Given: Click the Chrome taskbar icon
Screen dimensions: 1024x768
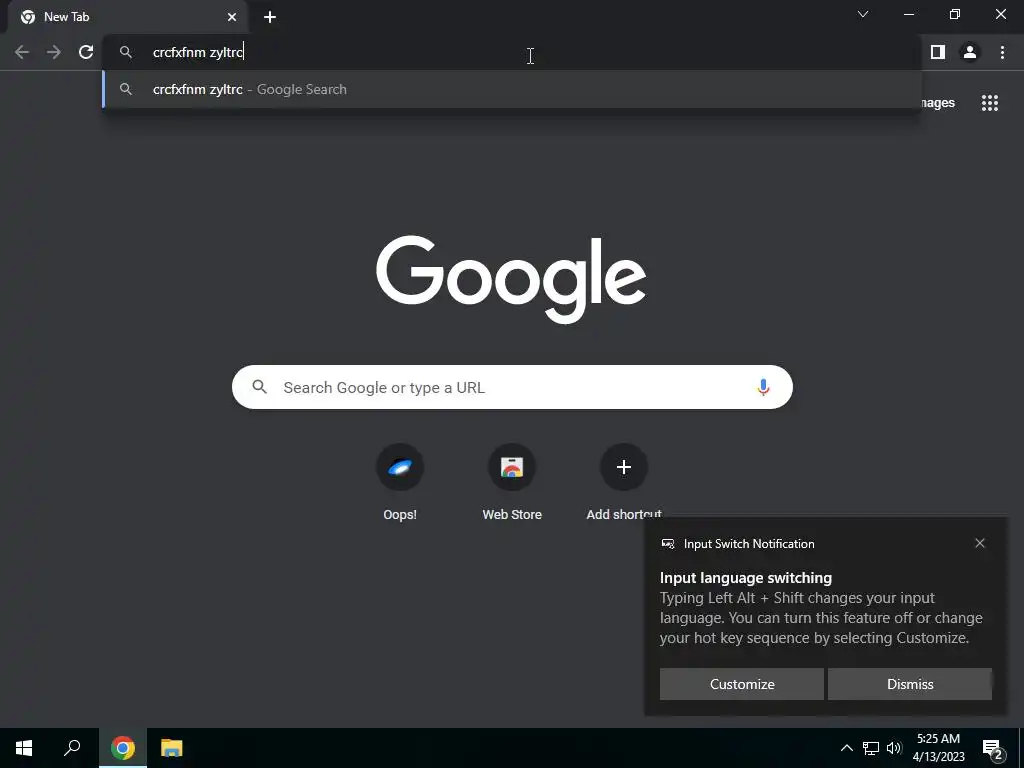Looking at the screenshot, I should pos(123,748).
